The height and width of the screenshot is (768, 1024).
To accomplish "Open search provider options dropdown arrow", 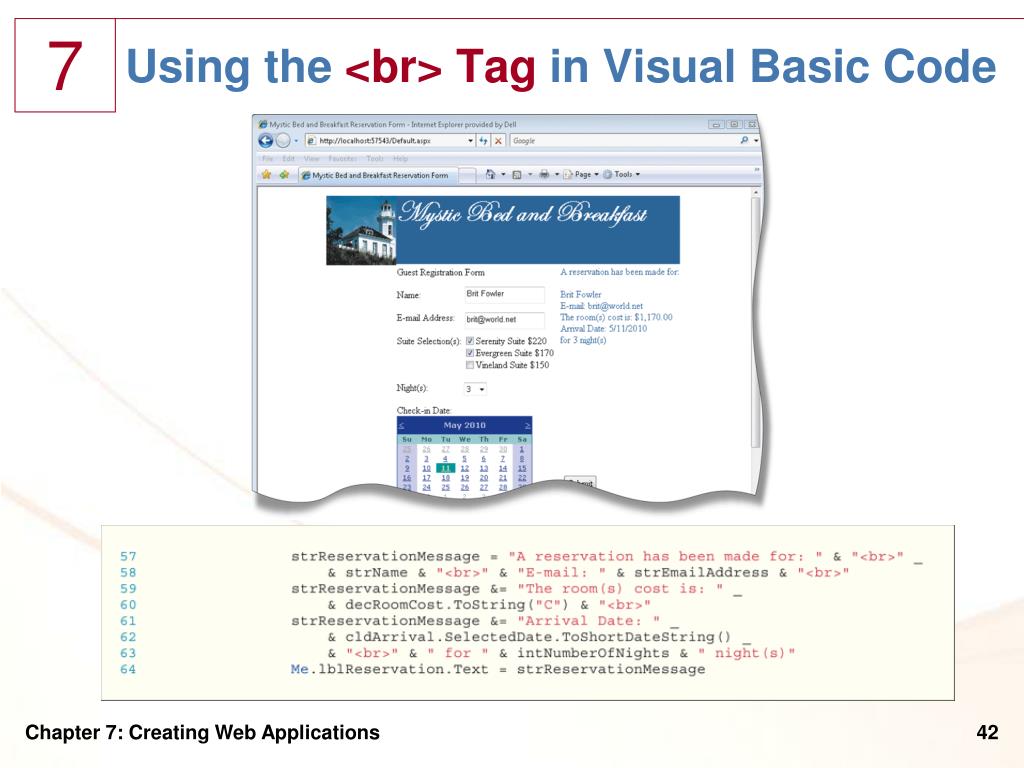I will 756,140.
